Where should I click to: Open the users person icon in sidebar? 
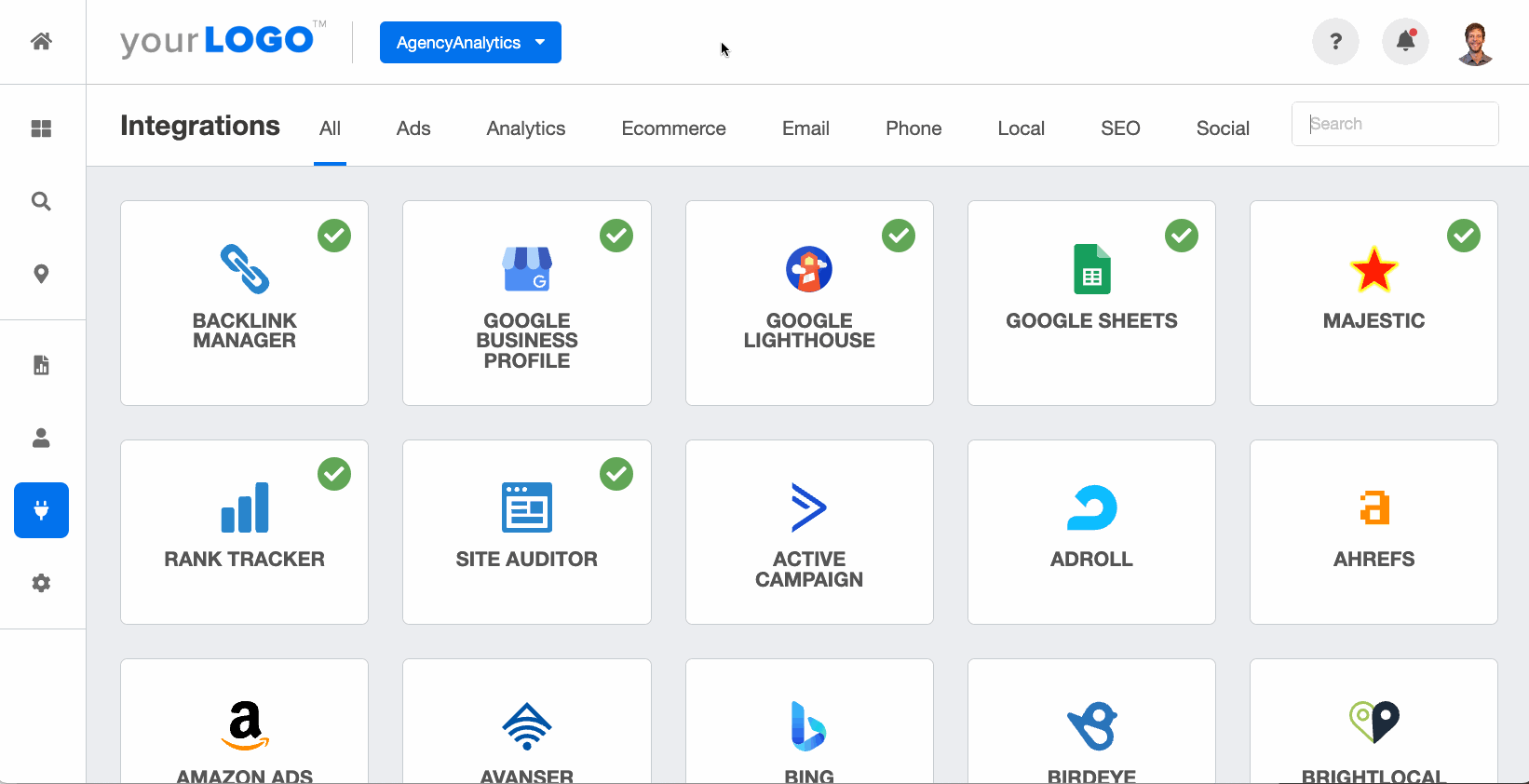point(41,438)
